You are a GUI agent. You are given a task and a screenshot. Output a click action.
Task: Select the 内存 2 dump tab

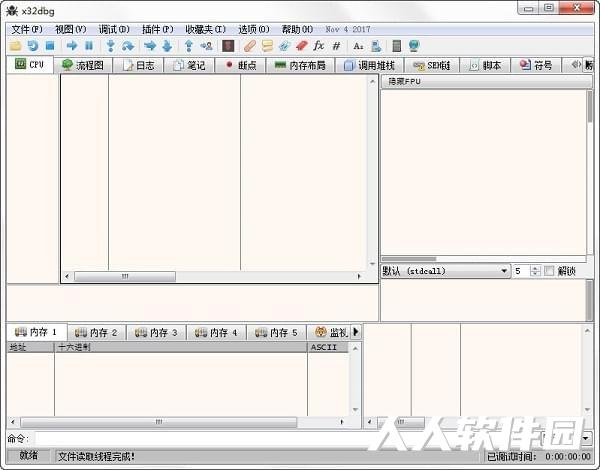coord(96,333)
